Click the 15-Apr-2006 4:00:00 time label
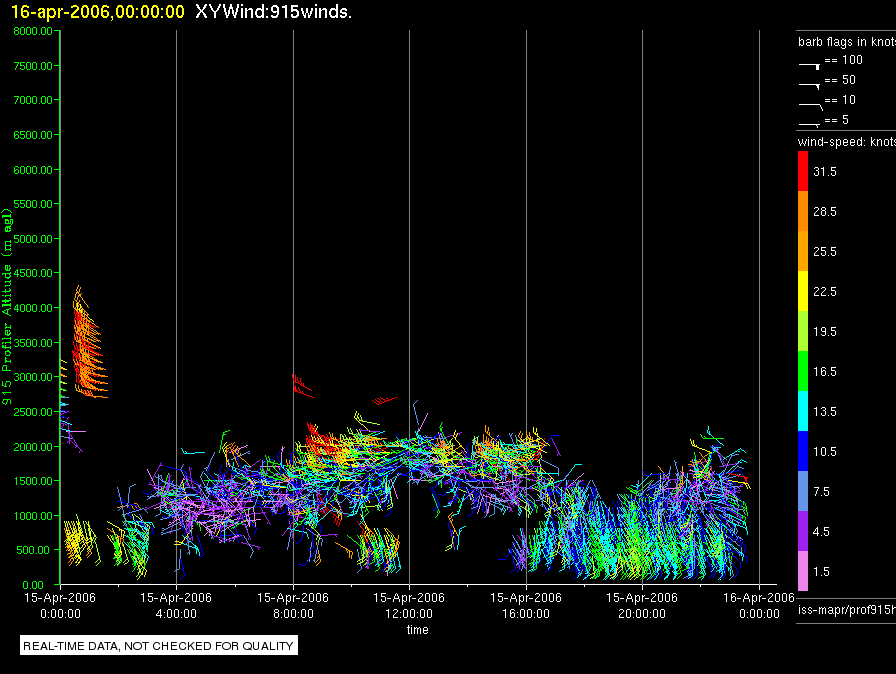The width and height of the screenshot is (896, 674). 176,605
